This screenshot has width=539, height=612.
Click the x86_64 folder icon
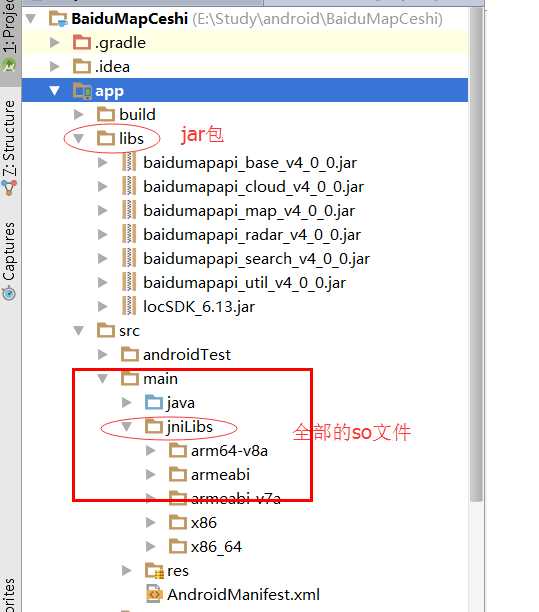pos(178,546)
